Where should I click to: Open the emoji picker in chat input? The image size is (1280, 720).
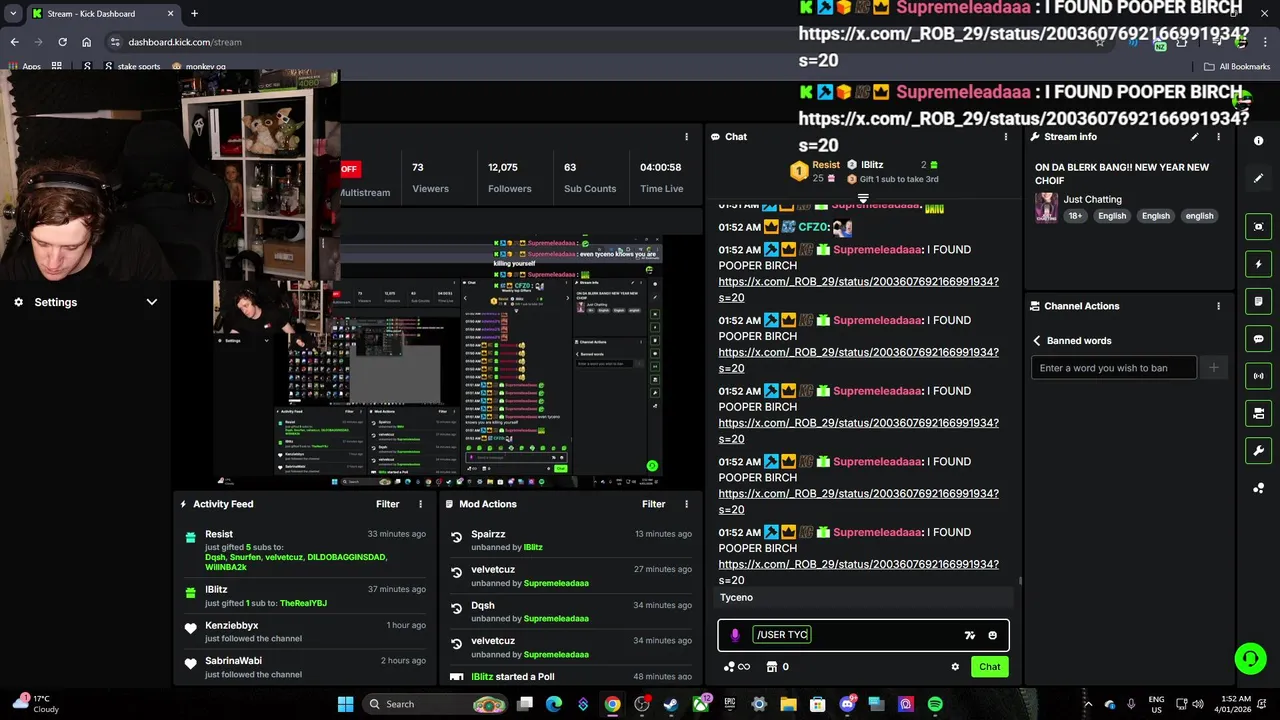[x=992, y=635]
